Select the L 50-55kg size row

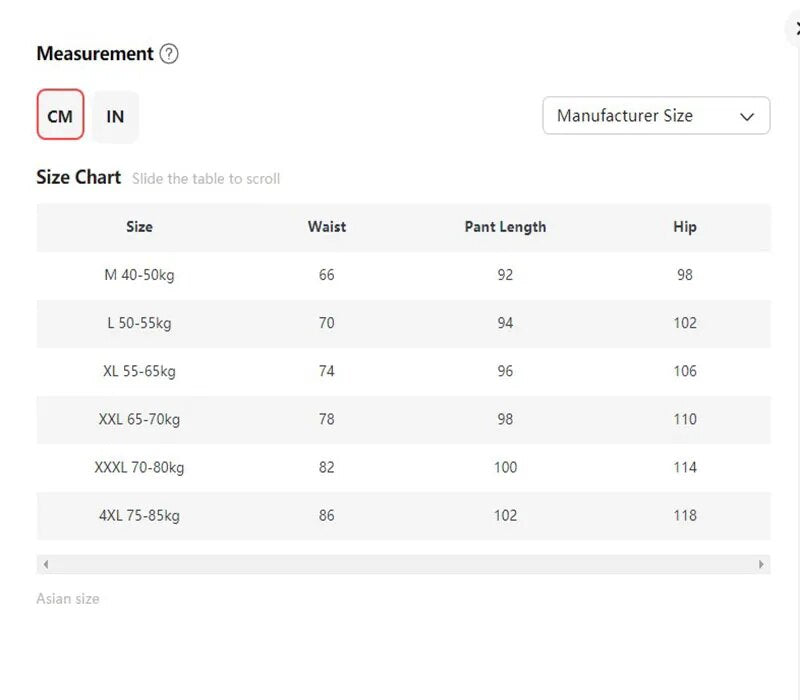(x=139, y=323)
